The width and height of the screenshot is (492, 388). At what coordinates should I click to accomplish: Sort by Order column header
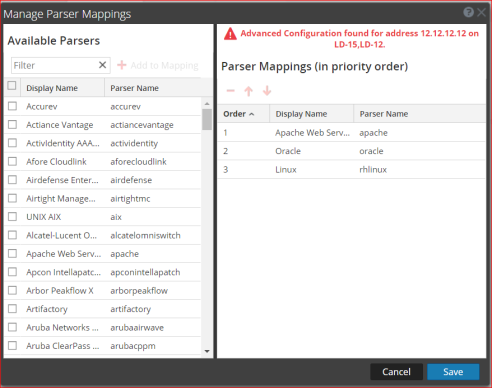click(243, 114)
